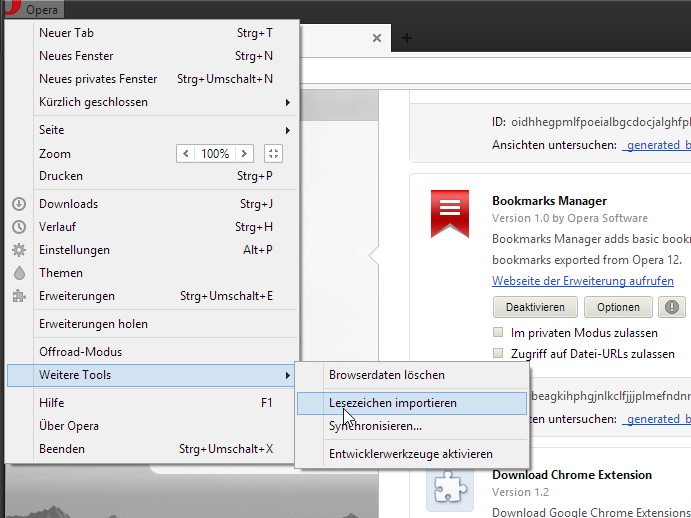Open Downloads from the menu

point(152,204)
